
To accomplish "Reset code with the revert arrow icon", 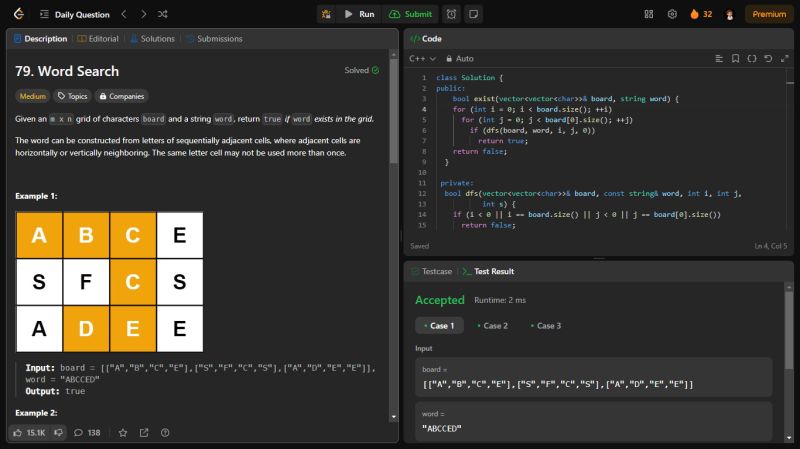I will point(768,59).
